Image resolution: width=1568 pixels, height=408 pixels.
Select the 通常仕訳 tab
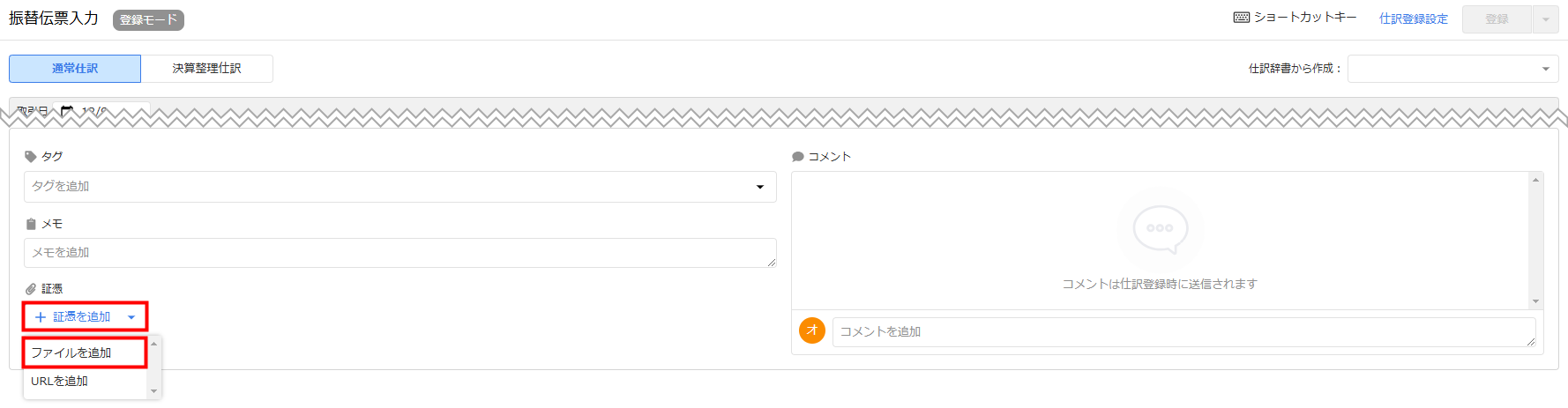pyautogui.click(x=75, y=69)
